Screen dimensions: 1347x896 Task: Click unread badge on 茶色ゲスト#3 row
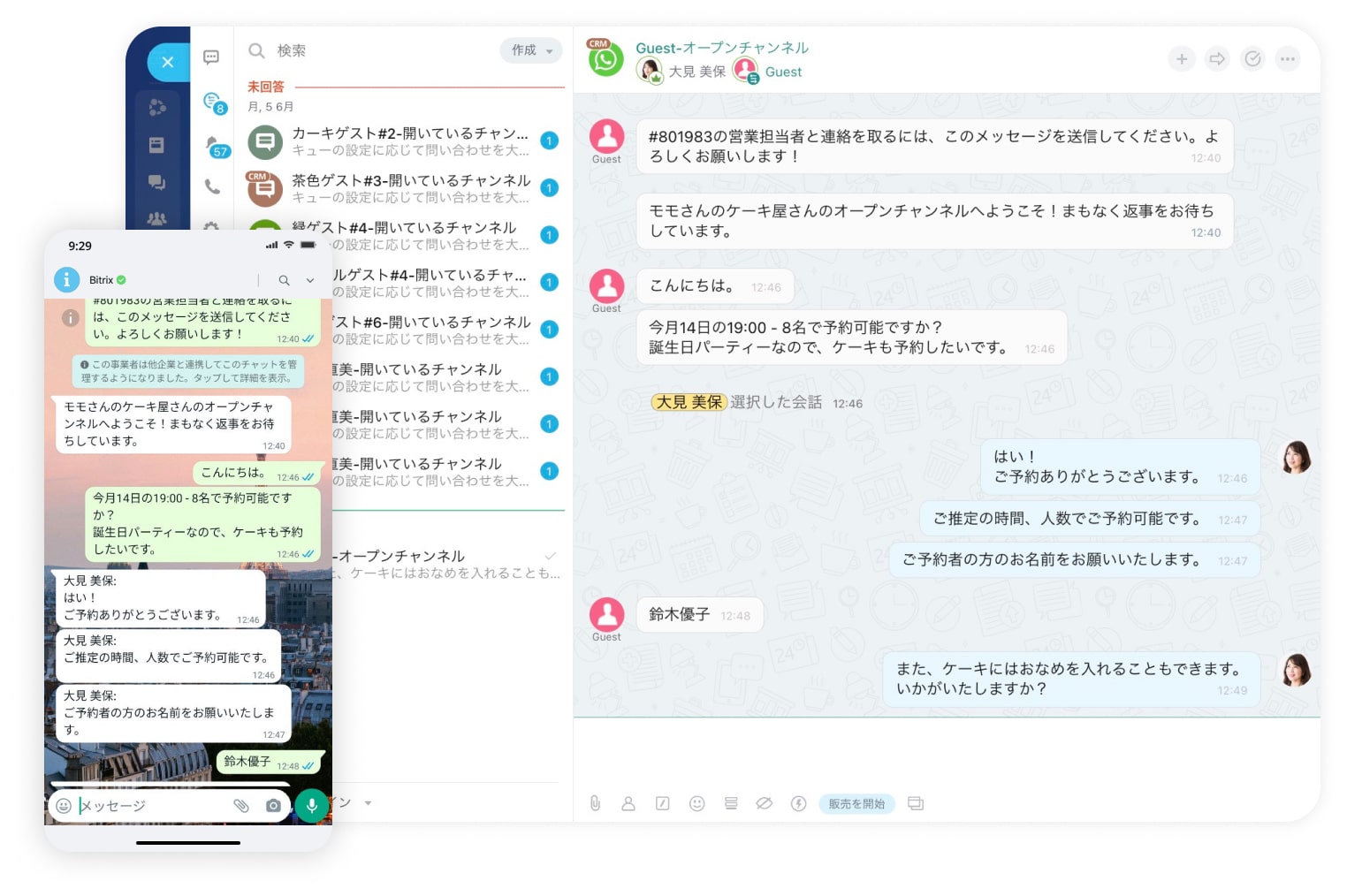click(x=550, y=187)
